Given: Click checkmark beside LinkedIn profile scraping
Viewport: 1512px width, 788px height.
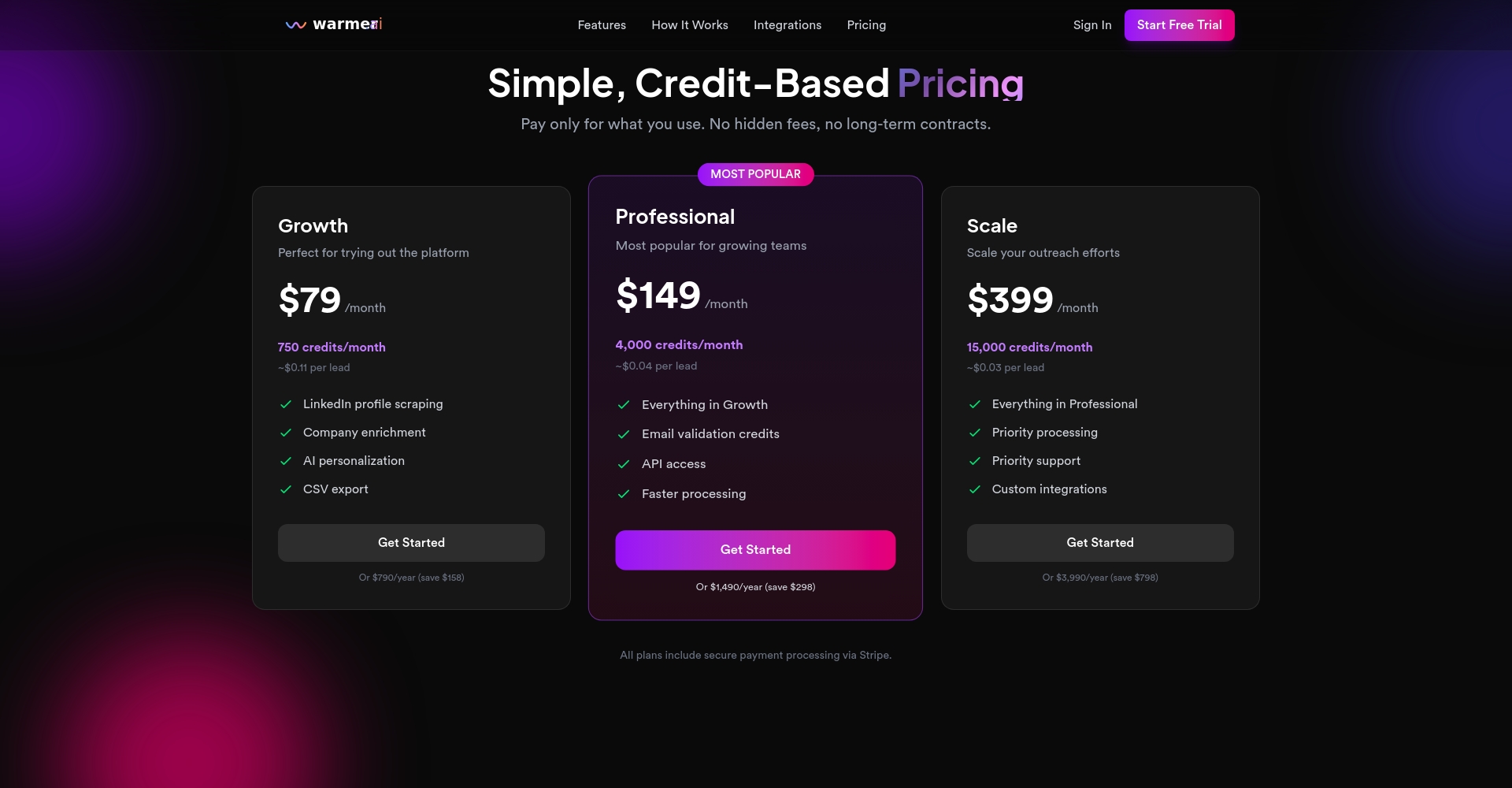Looking at the screenshot, I should click(x=286, y=404).
